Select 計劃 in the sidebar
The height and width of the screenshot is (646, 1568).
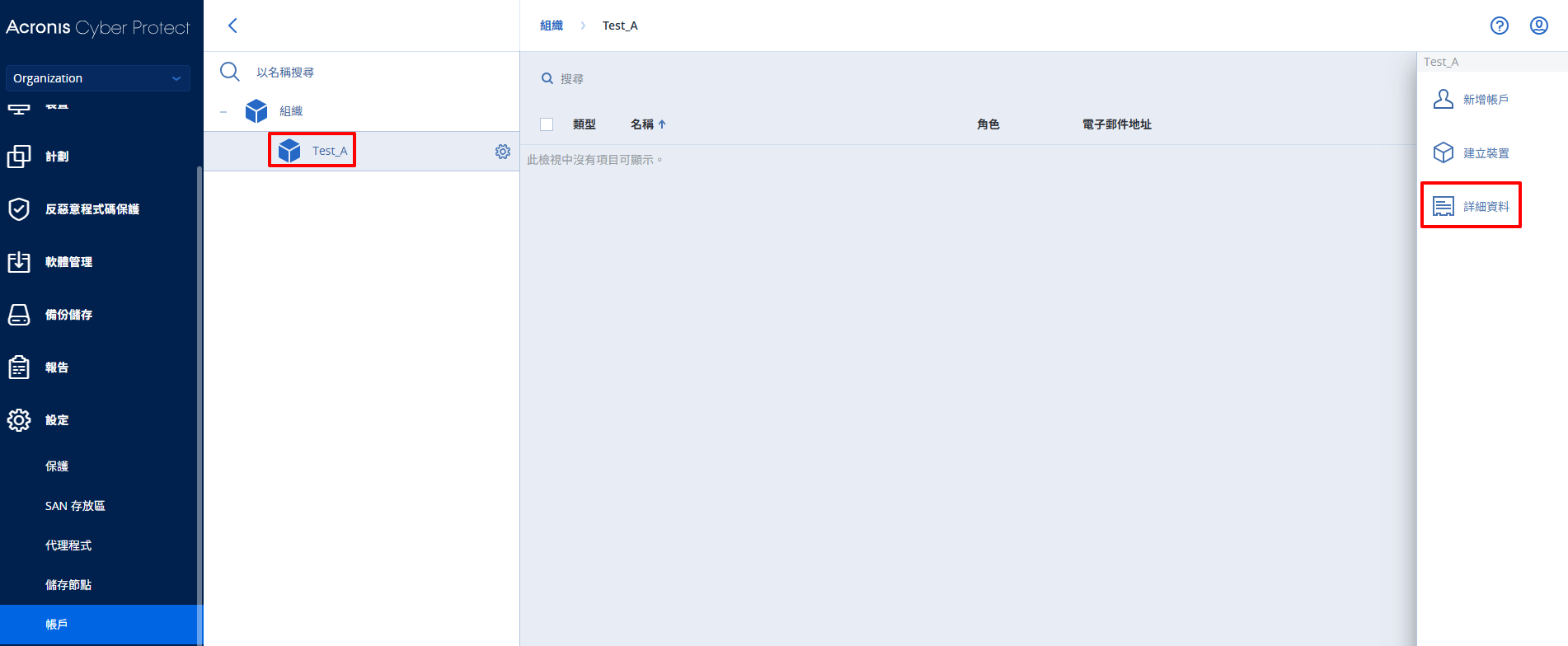57,157
